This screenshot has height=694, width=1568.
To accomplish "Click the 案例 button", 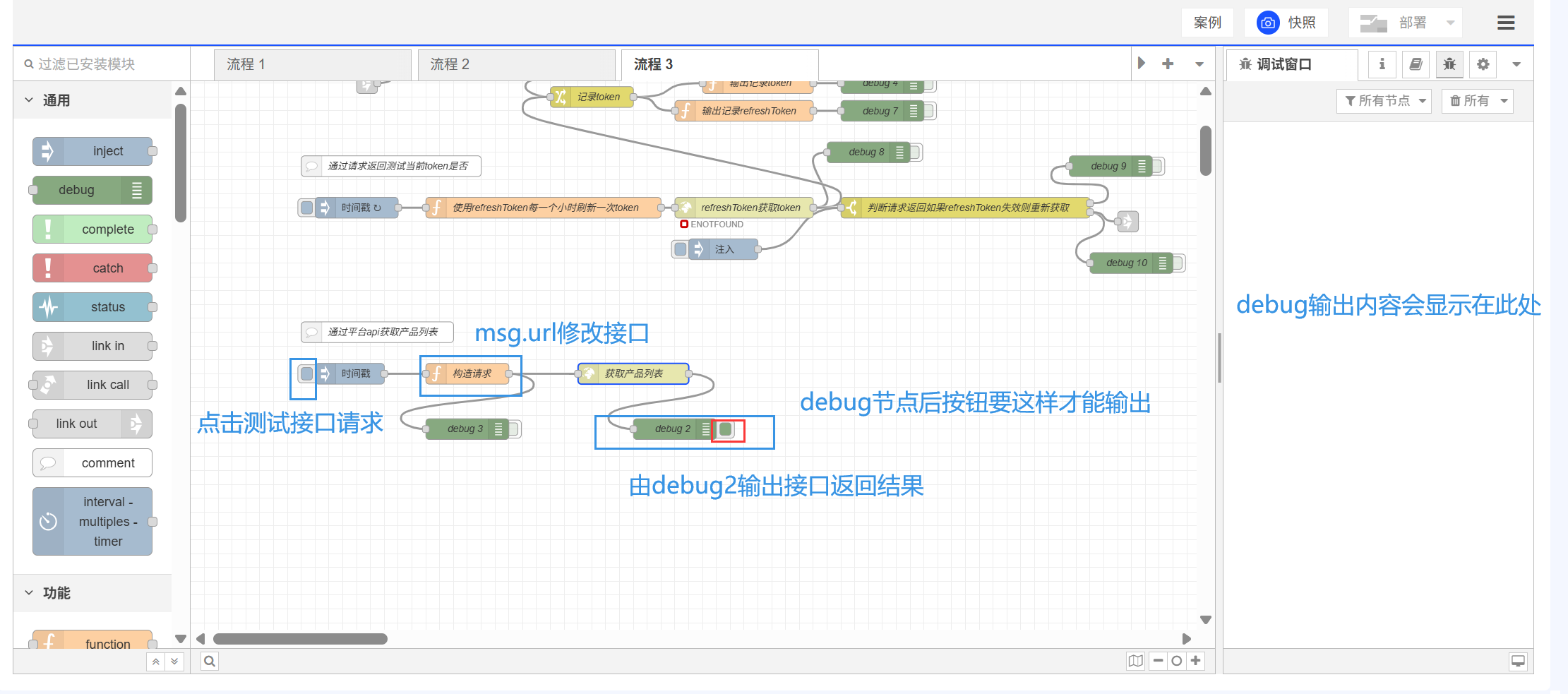I will coord(1207,23).
